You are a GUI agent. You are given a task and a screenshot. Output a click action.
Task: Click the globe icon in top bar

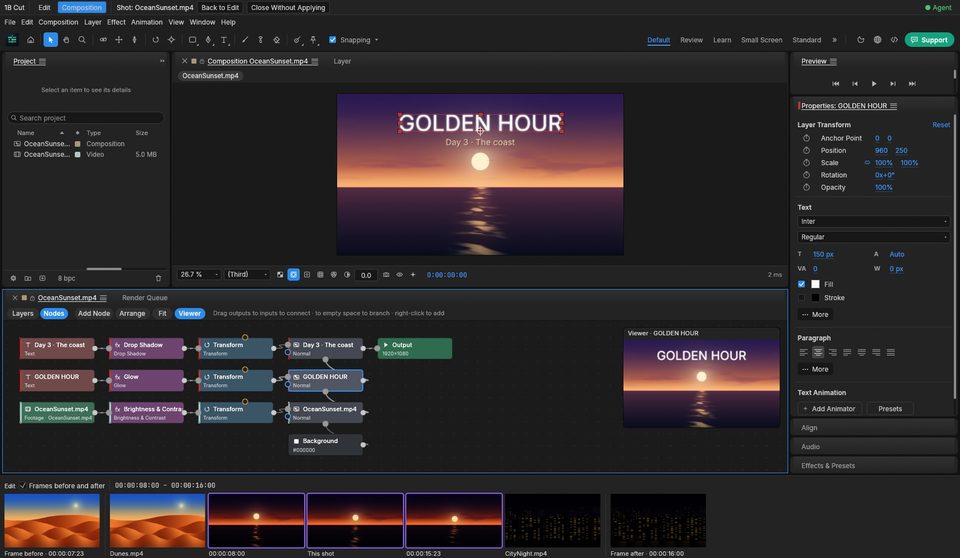[877, 40]
